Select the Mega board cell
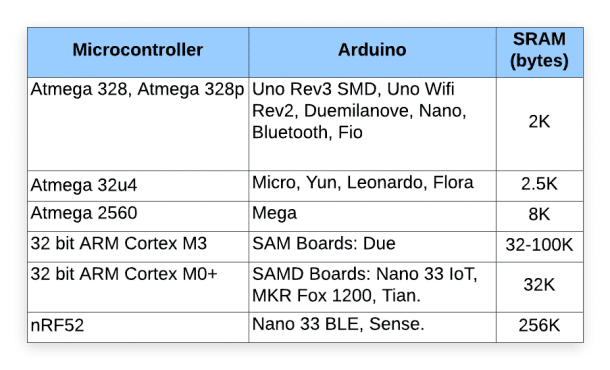 372,216
